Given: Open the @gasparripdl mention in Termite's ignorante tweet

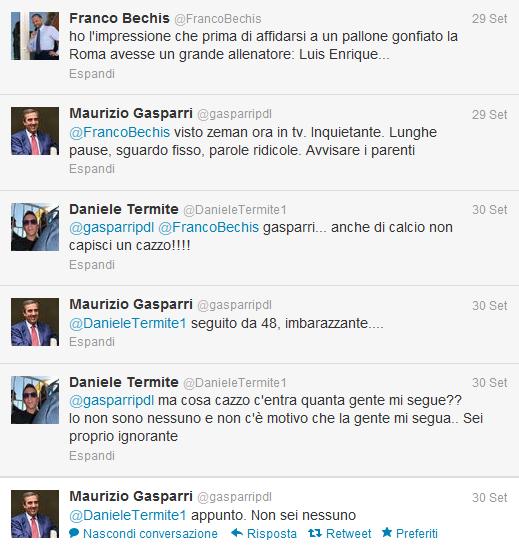Looking at the screenshot, I should [111, 401].
